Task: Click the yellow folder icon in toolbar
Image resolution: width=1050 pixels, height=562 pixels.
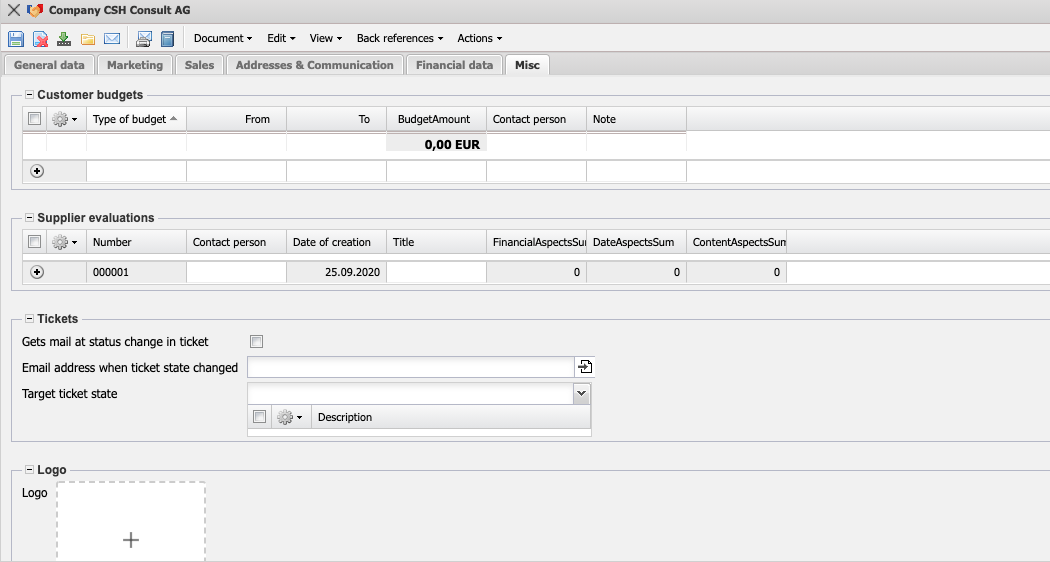Action: 88,39
